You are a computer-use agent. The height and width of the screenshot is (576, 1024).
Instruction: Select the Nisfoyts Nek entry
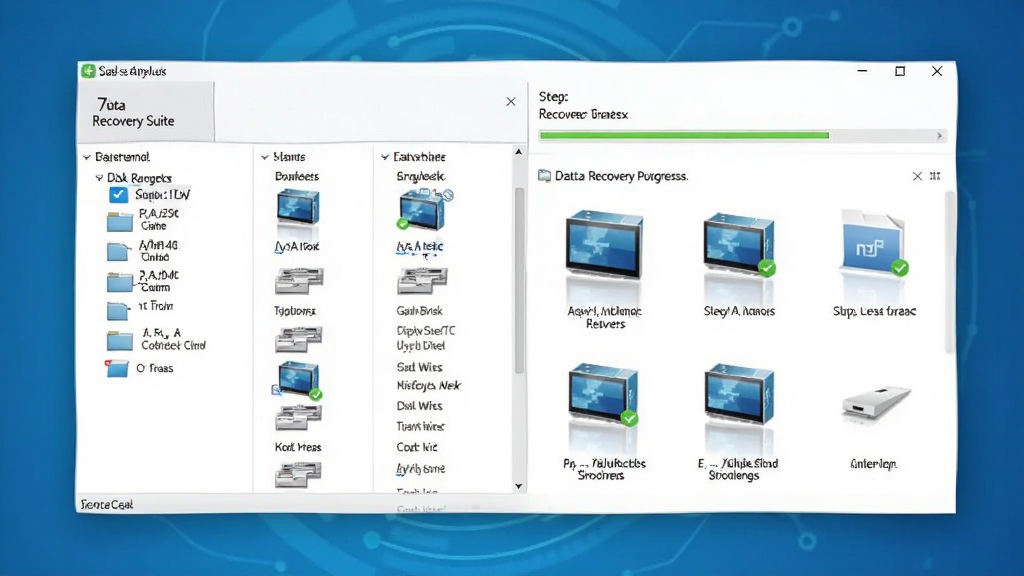[x=428, y=386]
